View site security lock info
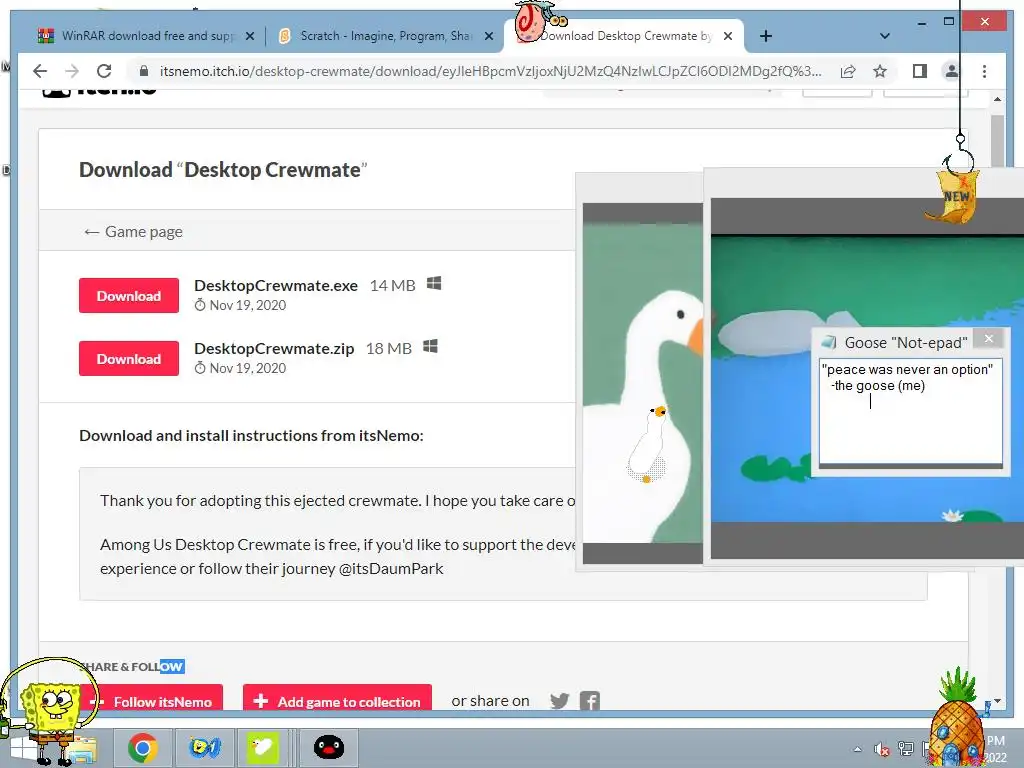Screen dimensions: 1024x768 tap(144, 71)
